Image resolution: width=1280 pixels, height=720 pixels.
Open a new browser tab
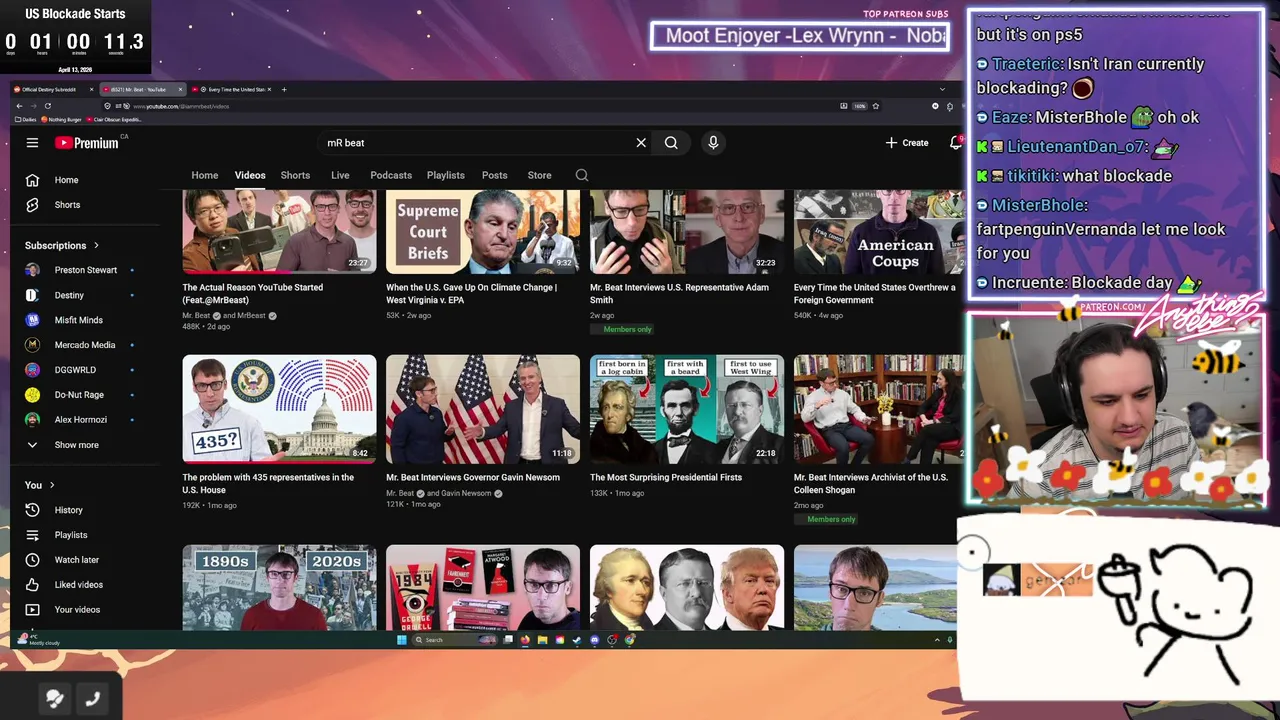click(284, 90)
